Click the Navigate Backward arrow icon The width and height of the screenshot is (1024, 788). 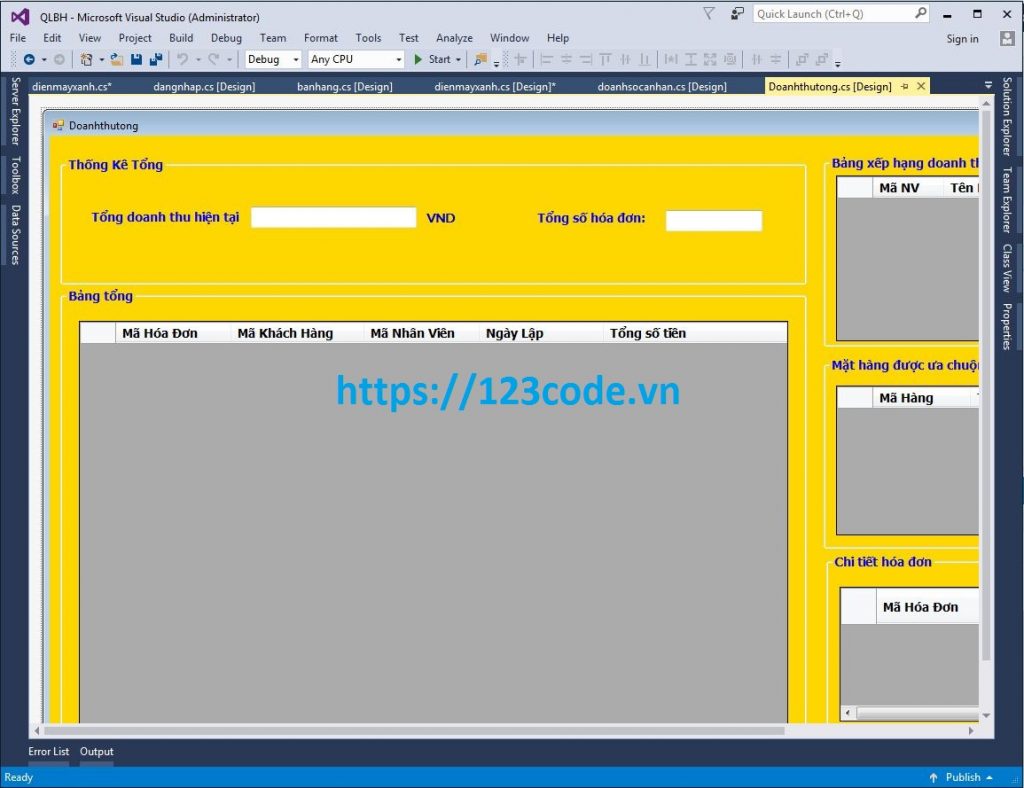pos(30,60)
